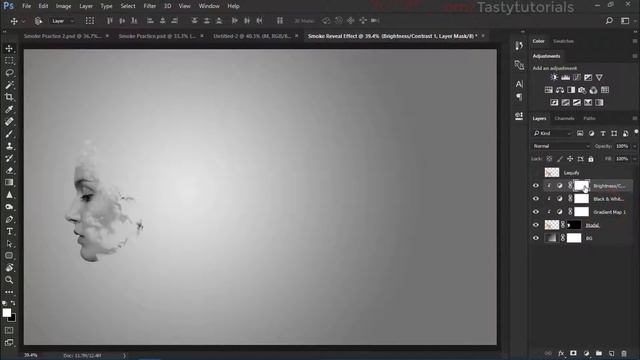
Task: Toggle the layer filter on/off switch
Action: 636,132
